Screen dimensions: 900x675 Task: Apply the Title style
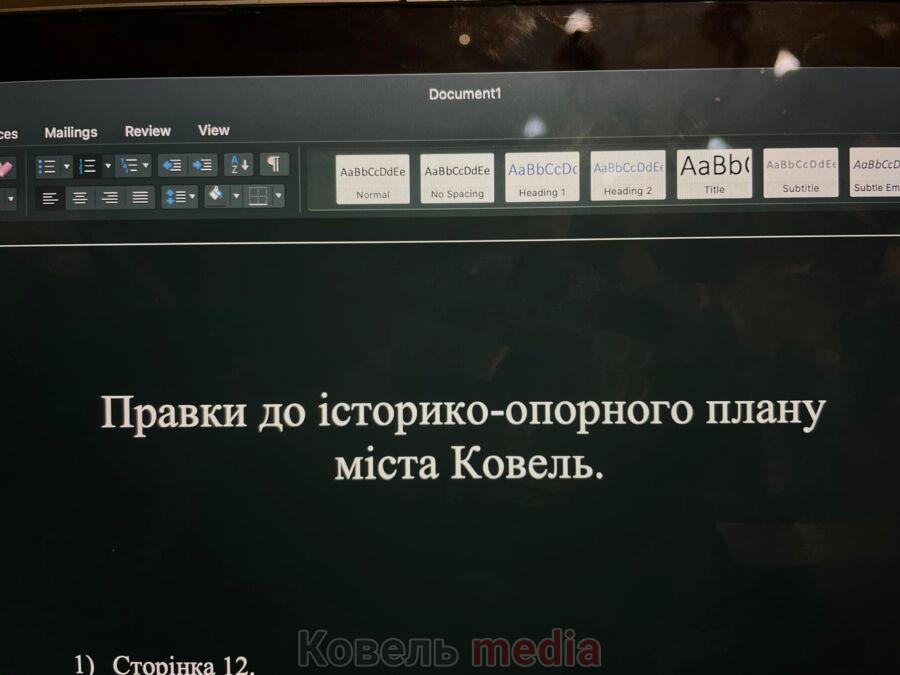click(x=714, y=174)
